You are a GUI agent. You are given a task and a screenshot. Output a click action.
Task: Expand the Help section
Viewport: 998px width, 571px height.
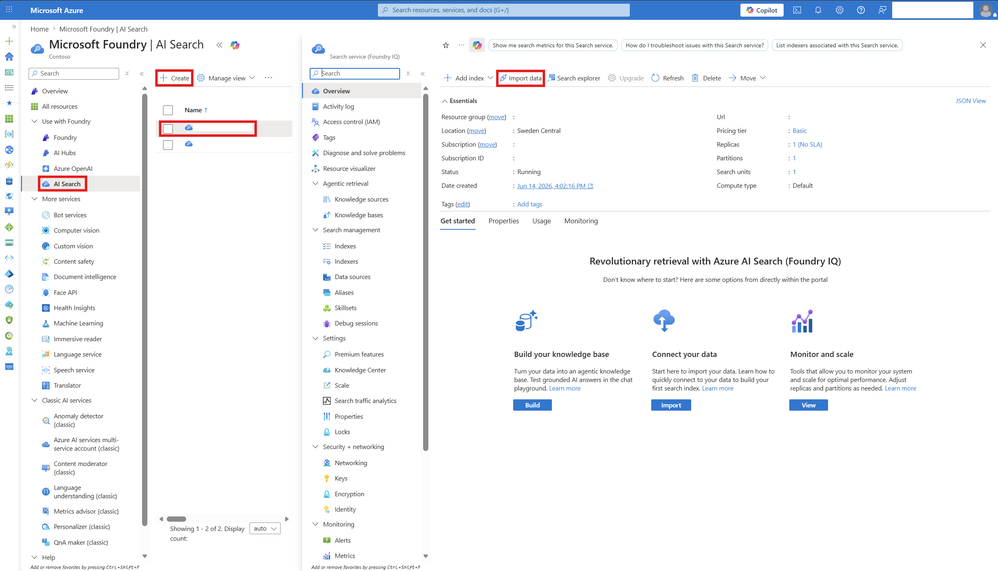(34, 557)
